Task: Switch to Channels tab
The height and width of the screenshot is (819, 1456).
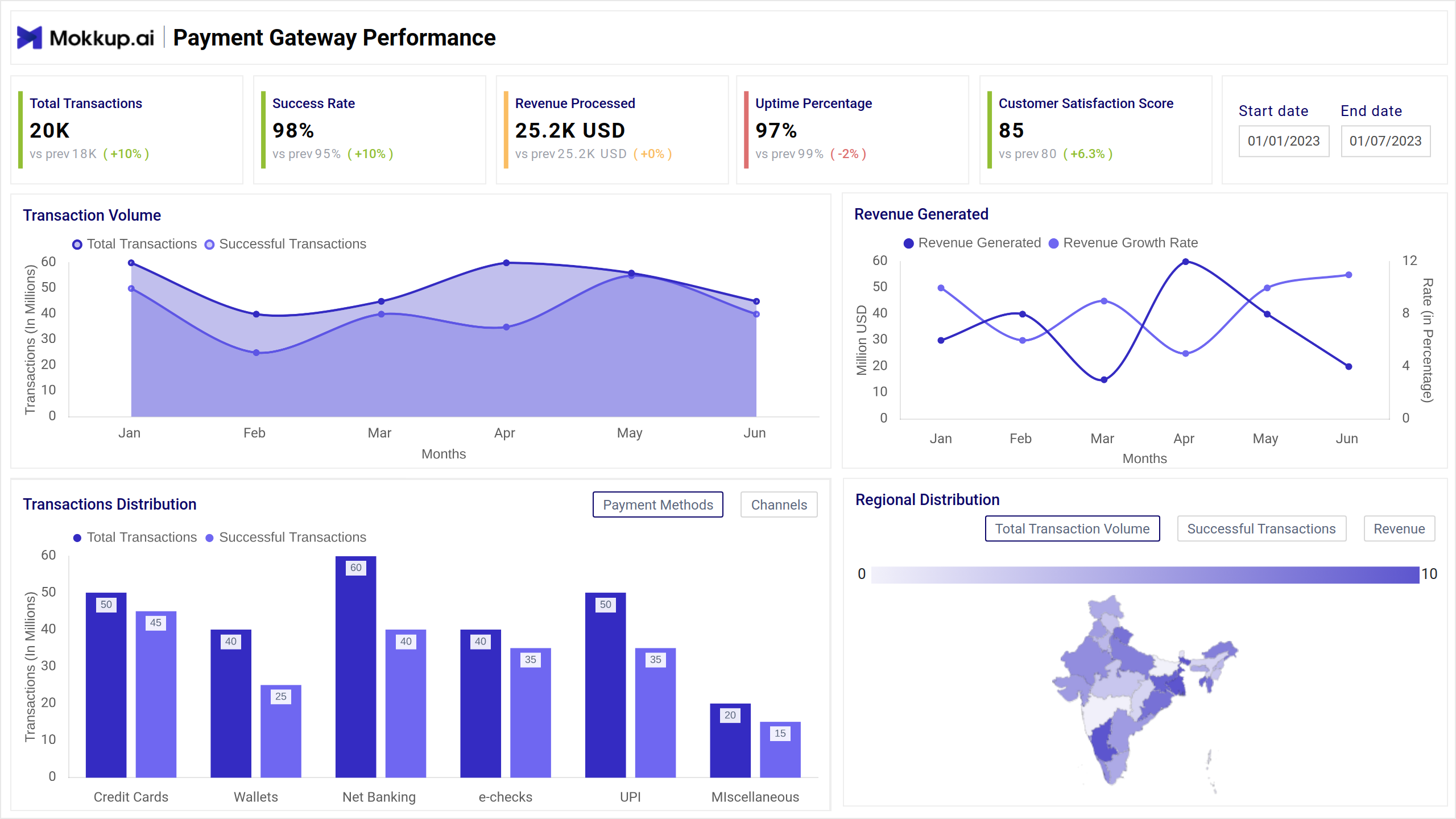Action: (x=779, y=504)
